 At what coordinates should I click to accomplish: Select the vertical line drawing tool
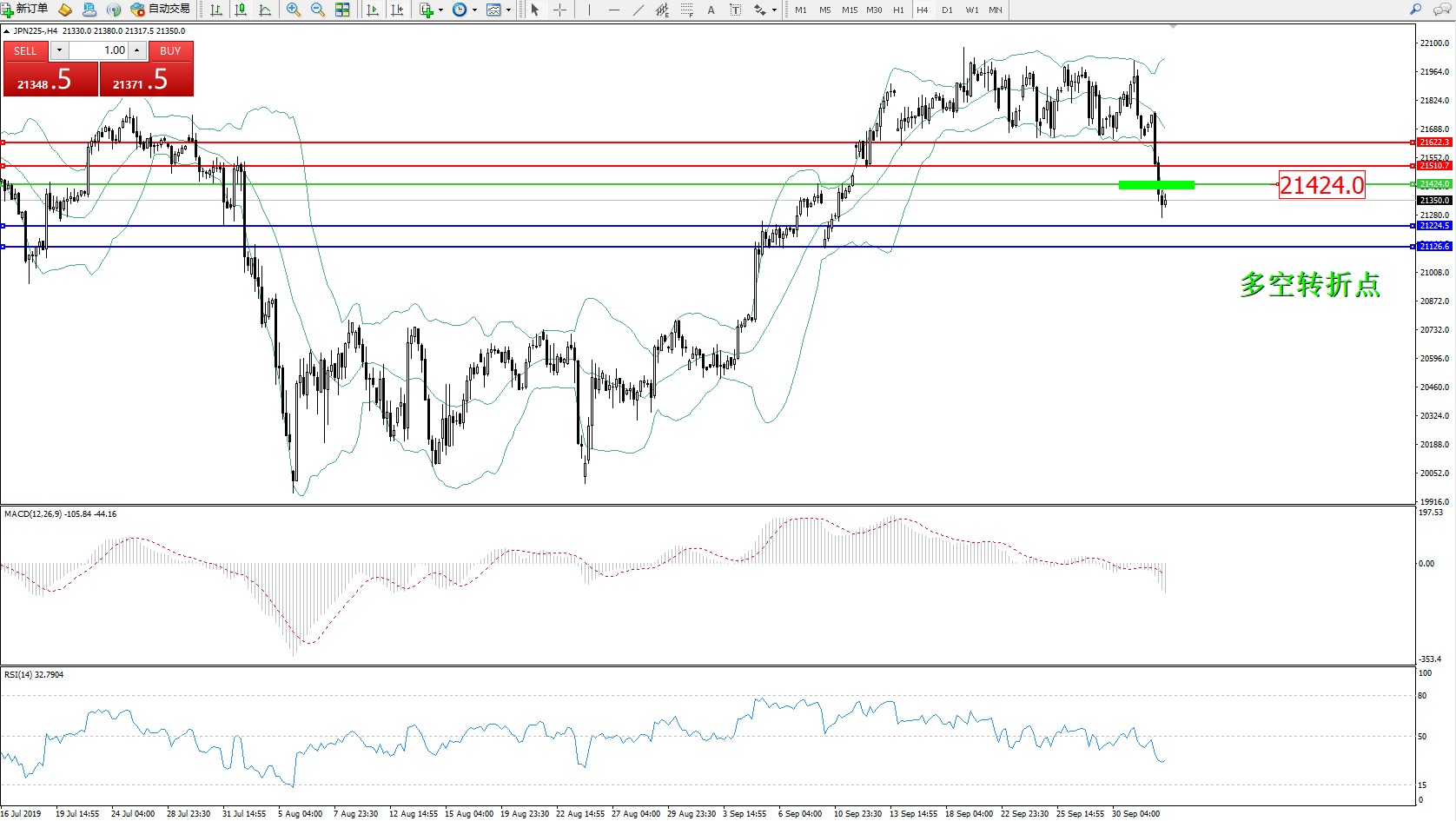click(589, 10)
